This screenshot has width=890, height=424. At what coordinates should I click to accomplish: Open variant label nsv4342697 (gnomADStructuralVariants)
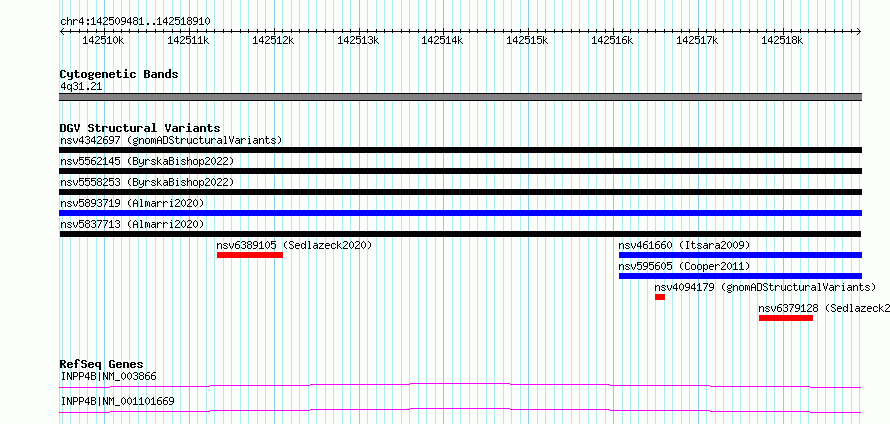[x=171, y=140]
